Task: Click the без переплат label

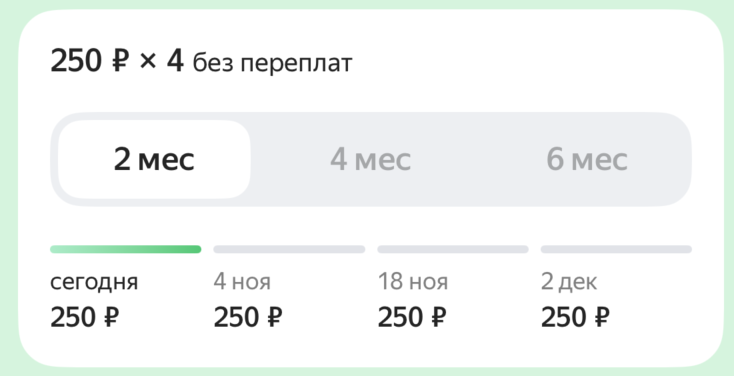Action: (272, 64)
